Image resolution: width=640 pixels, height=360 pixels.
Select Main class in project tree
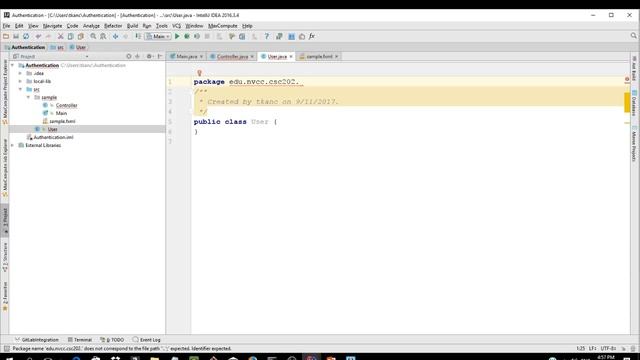pos(61,113)
